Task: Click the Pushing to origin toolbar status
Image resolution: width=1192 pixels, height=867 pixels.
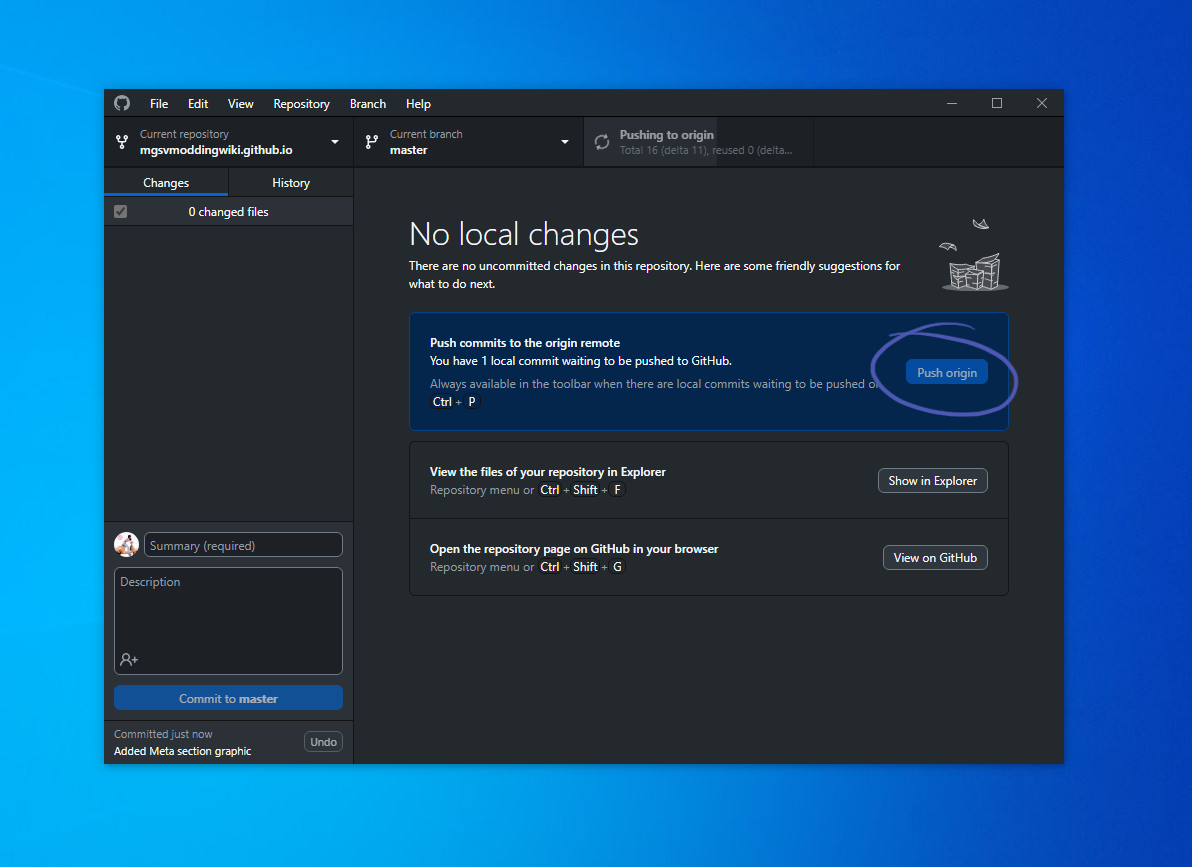Action: point(699,141)
